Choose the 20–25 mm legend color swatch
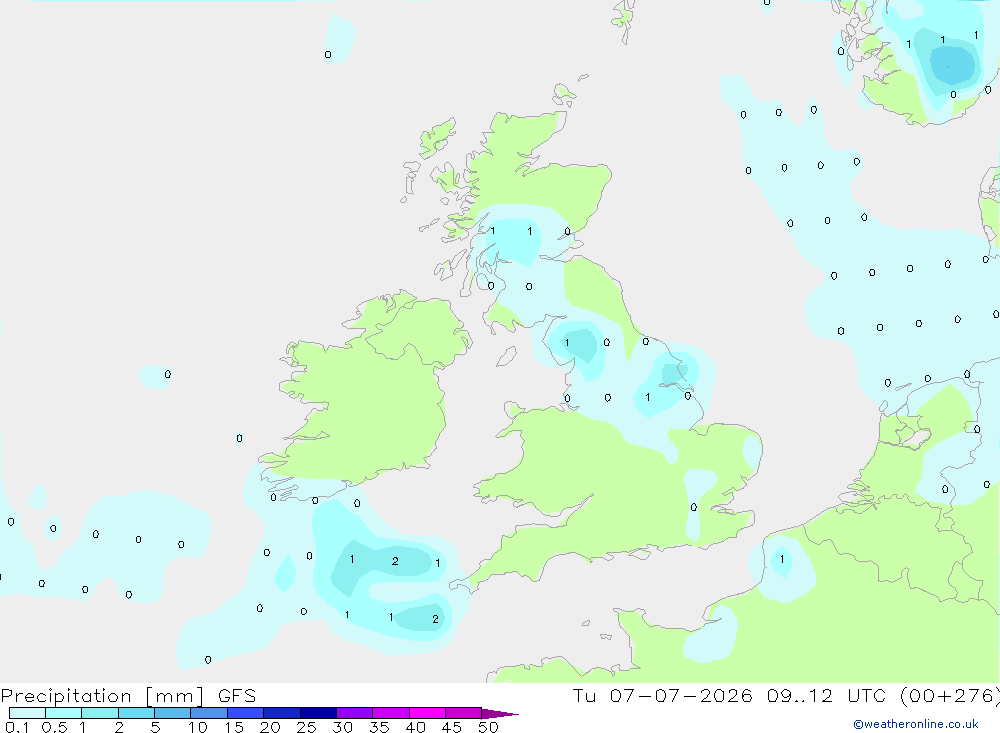Screen dimensions: 1000x733 281,713
